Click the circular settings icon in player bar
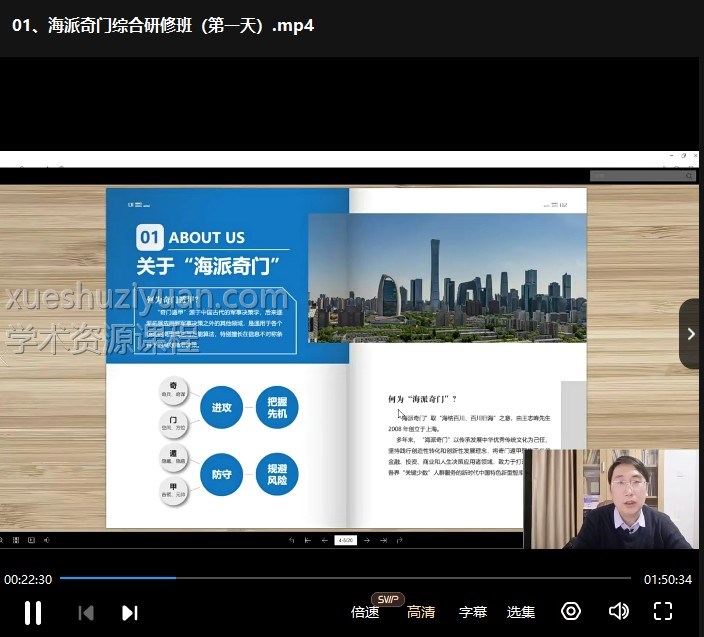Viewport: 704px width, 637px height. 571,611
